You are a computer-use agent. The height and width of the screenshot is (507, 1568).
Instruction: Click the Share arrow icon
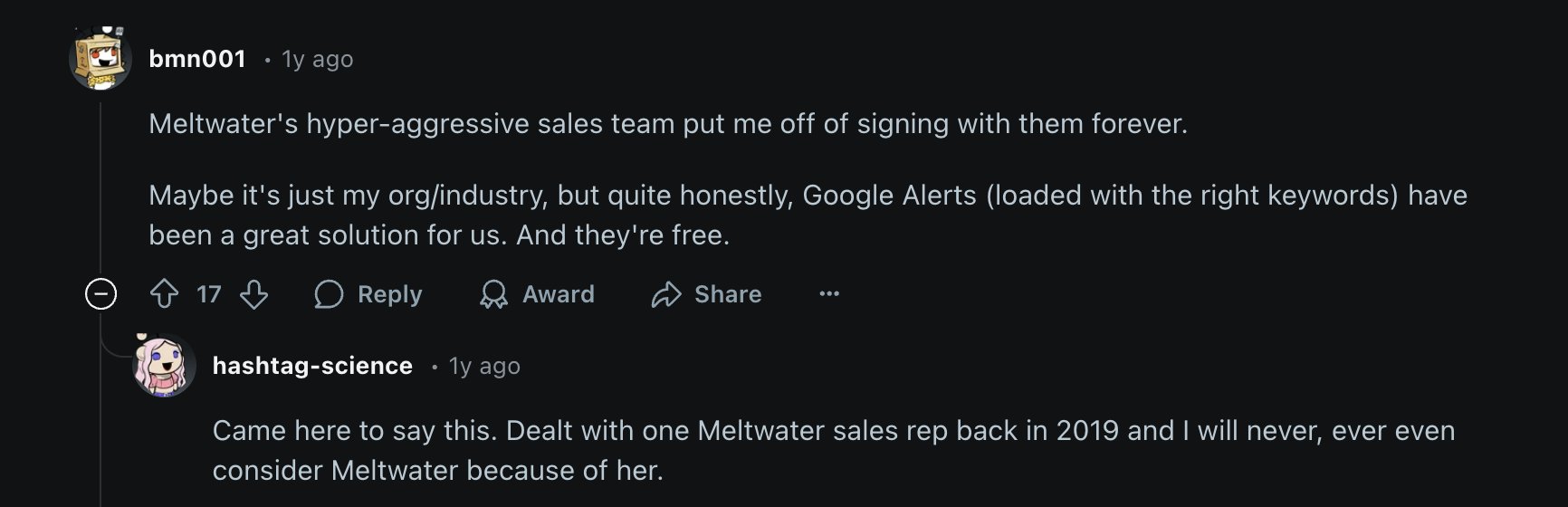pos(666,294)
